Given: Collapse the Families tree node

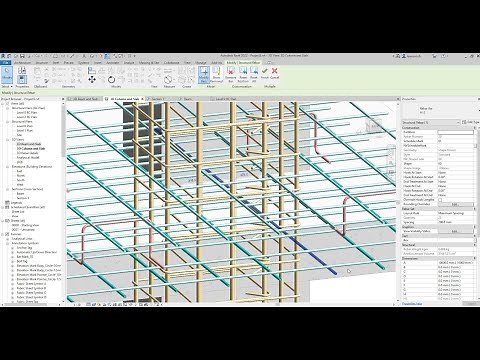Looking at the screenshot, I should 3,234.
